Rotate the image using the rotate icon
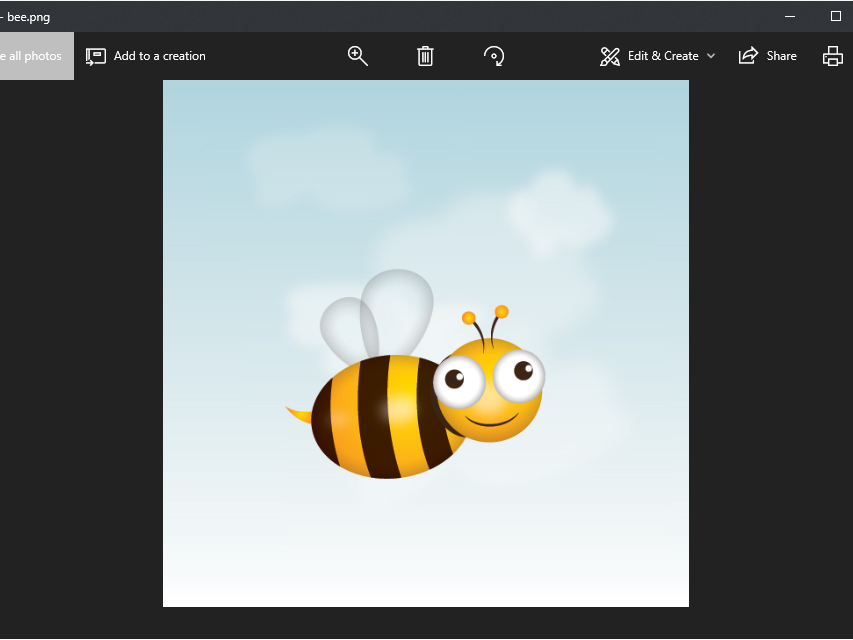The image size is (853, 640). [x=493, y=56]
